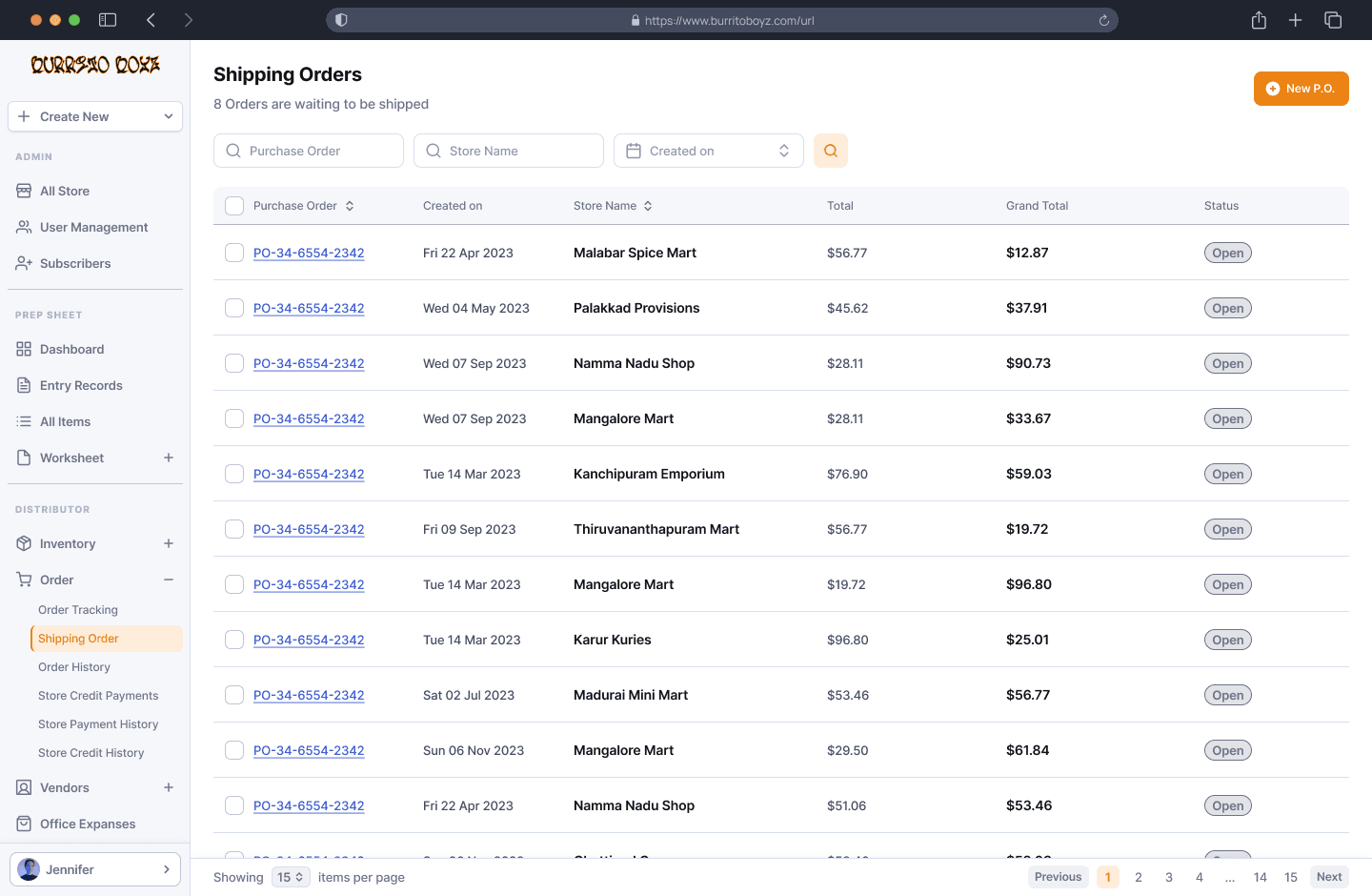Open PO link for Madurai Mini Mart

click(309, 695)
